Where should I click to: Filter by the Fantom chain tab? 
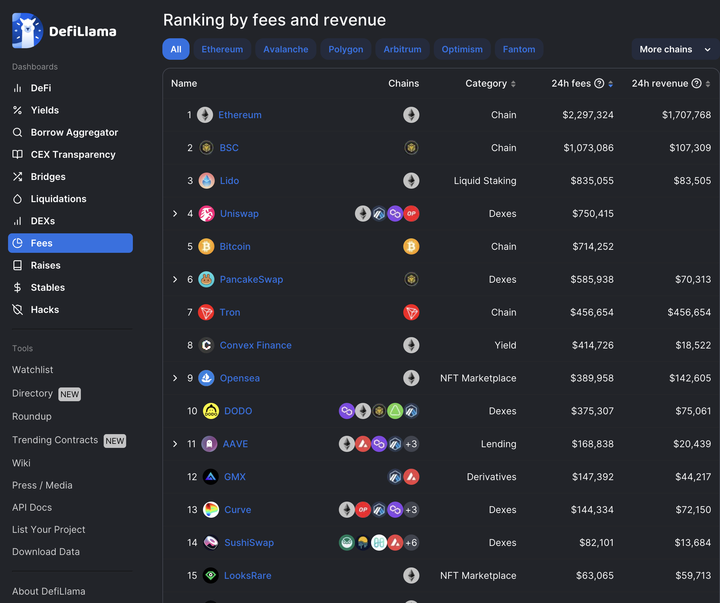click(x=519, y=49)
